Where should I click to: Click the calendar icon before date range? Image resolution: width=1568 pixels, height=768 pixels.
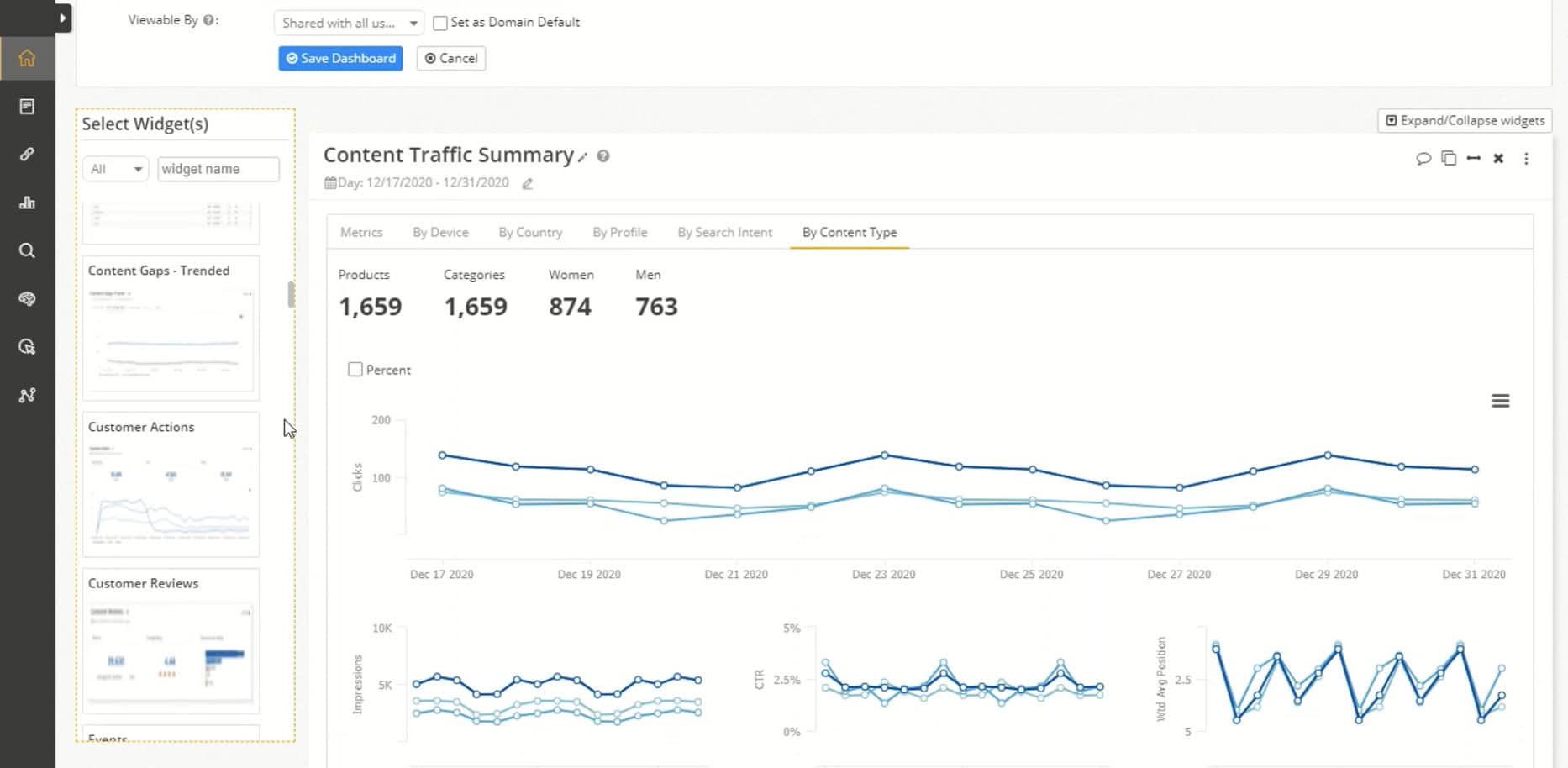pyautogui.click(x=330, y=182)
